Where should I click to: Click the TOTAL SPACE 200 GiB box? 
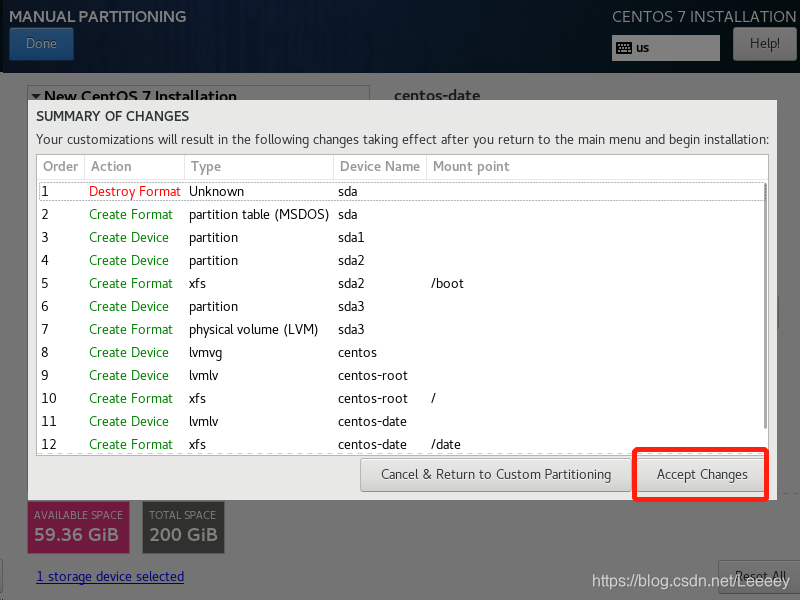point(183,527)
